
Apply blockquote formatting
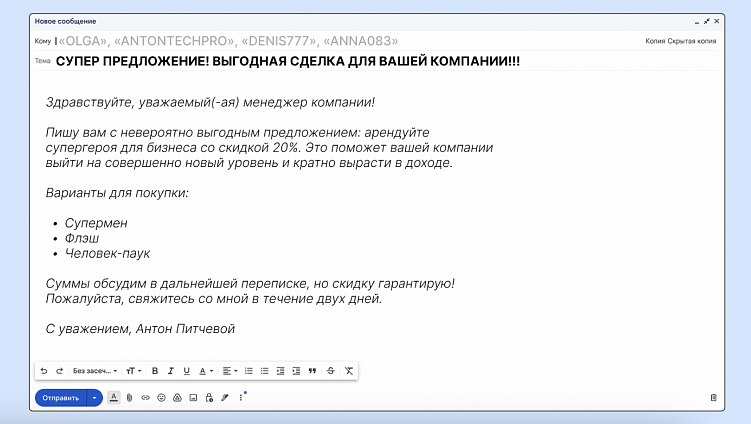pos(312,371)
